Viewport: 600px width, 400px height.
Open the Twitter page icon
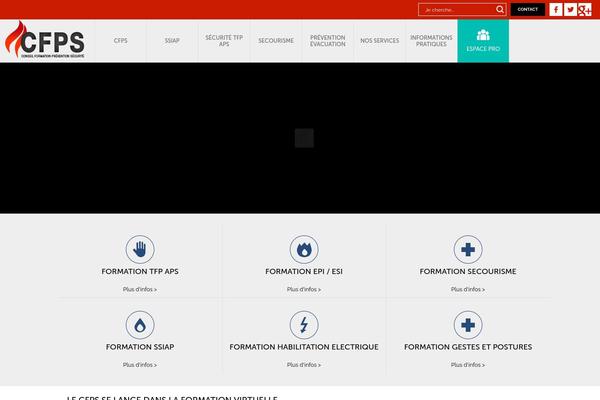click(570, 10)
